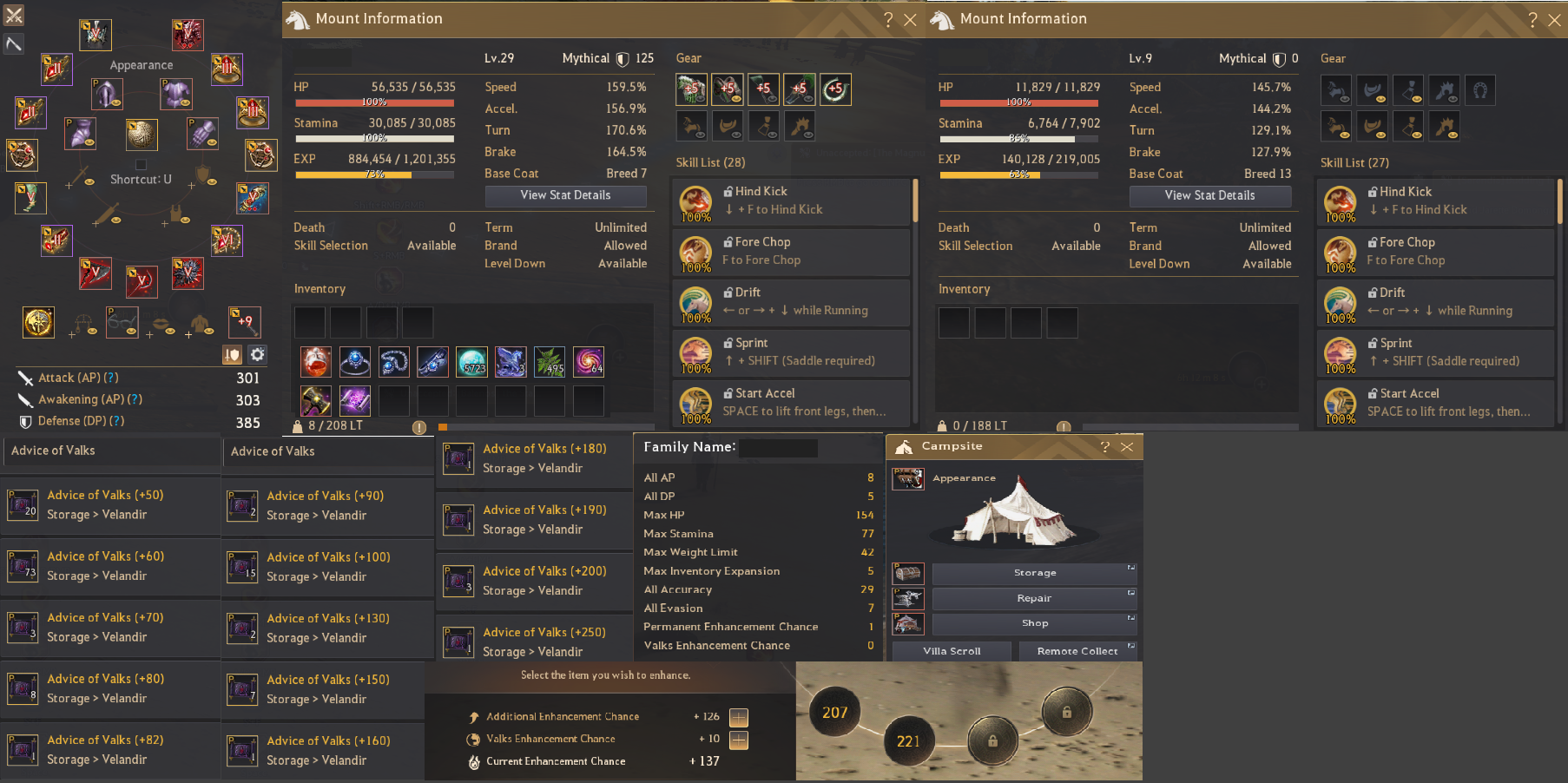This screenshot has height=783, width=1568.
Task: Select the Hind Kick skill icon in left mount panel
Action: (695, 202)
